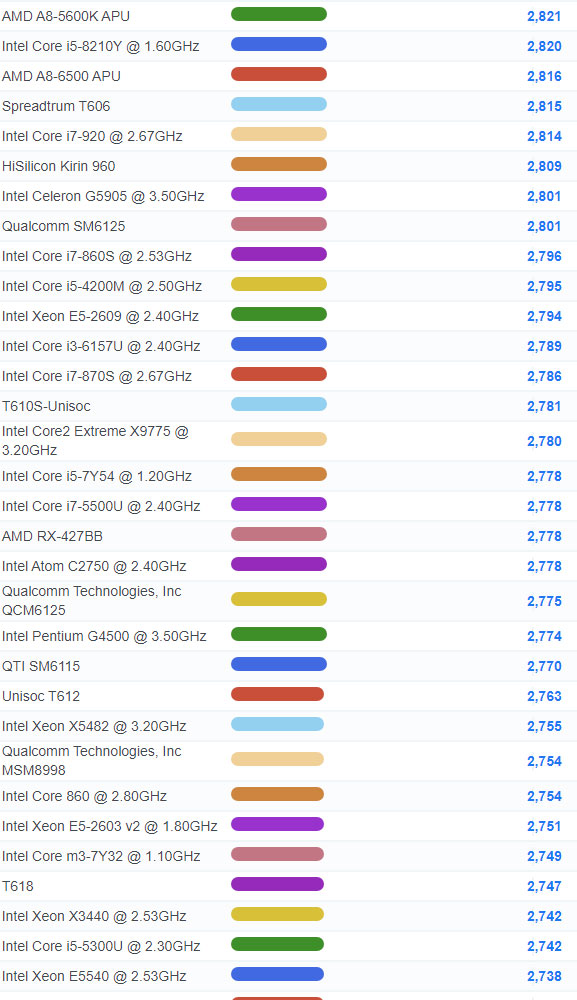Select Intel Core i5-5300U @ 2.30GHz
The image size is (577, 1000).
coord(101,946)
